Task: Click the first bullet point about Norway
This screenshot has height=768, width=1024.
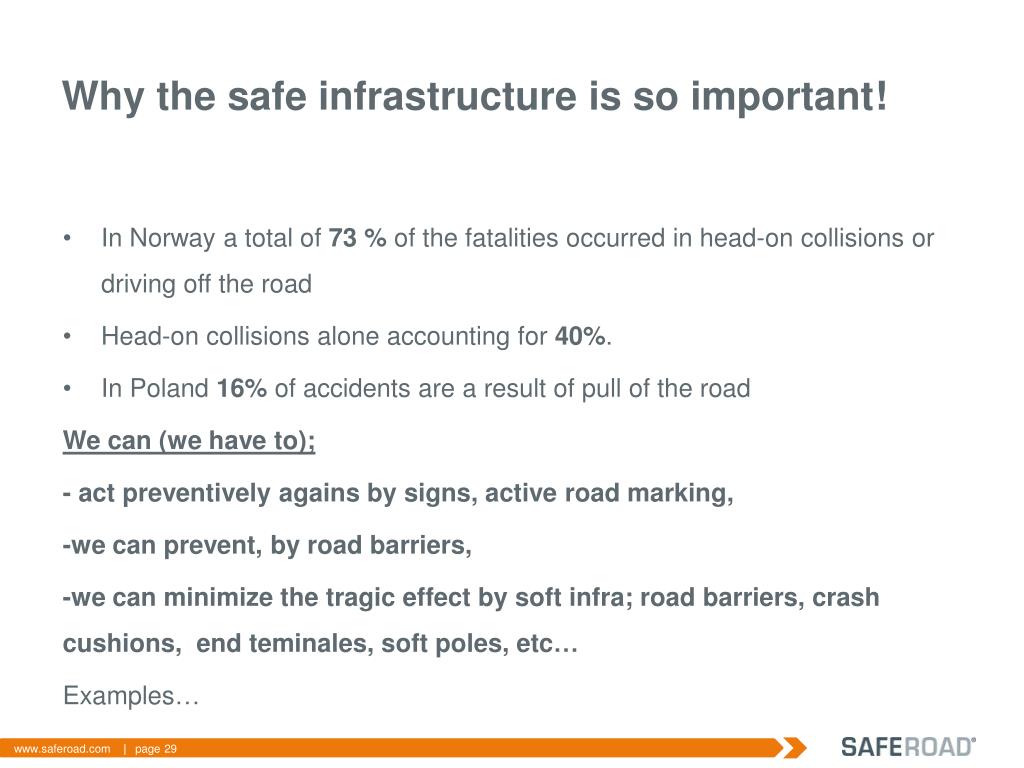Action: [x=517, y=261]
